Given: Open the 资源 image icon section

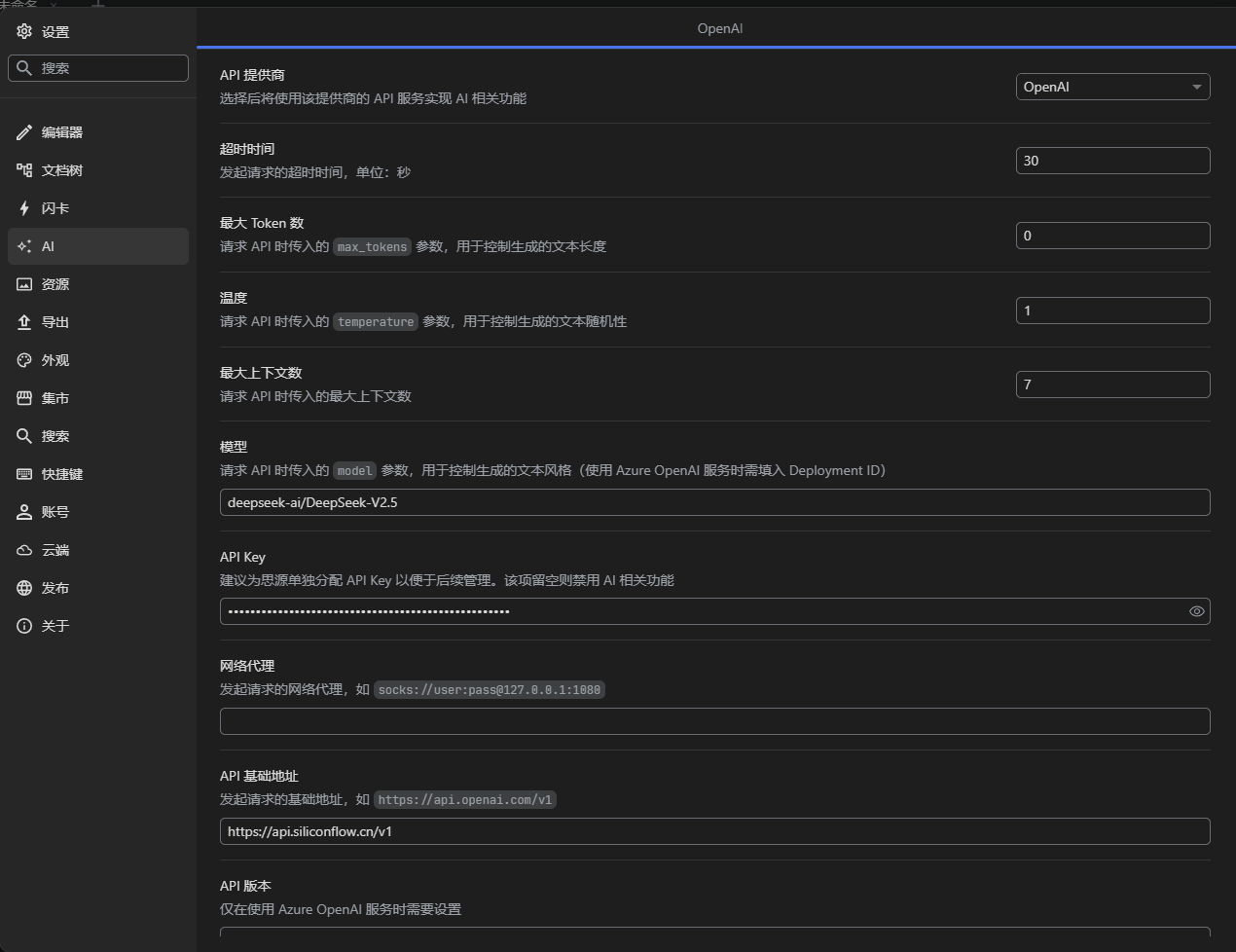Looking at the screenshot, I should [x=24, y=284].
